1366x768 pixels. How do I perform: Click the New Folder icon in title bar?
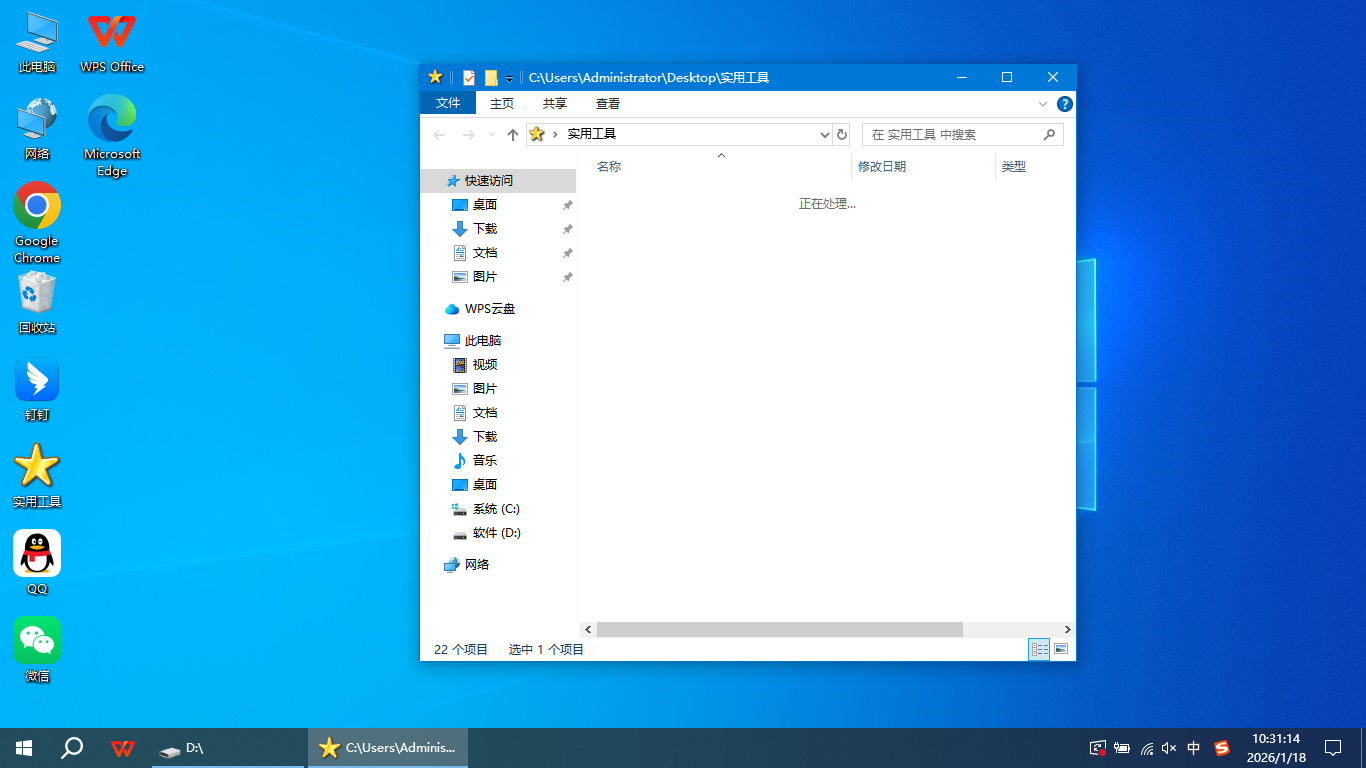491,78
